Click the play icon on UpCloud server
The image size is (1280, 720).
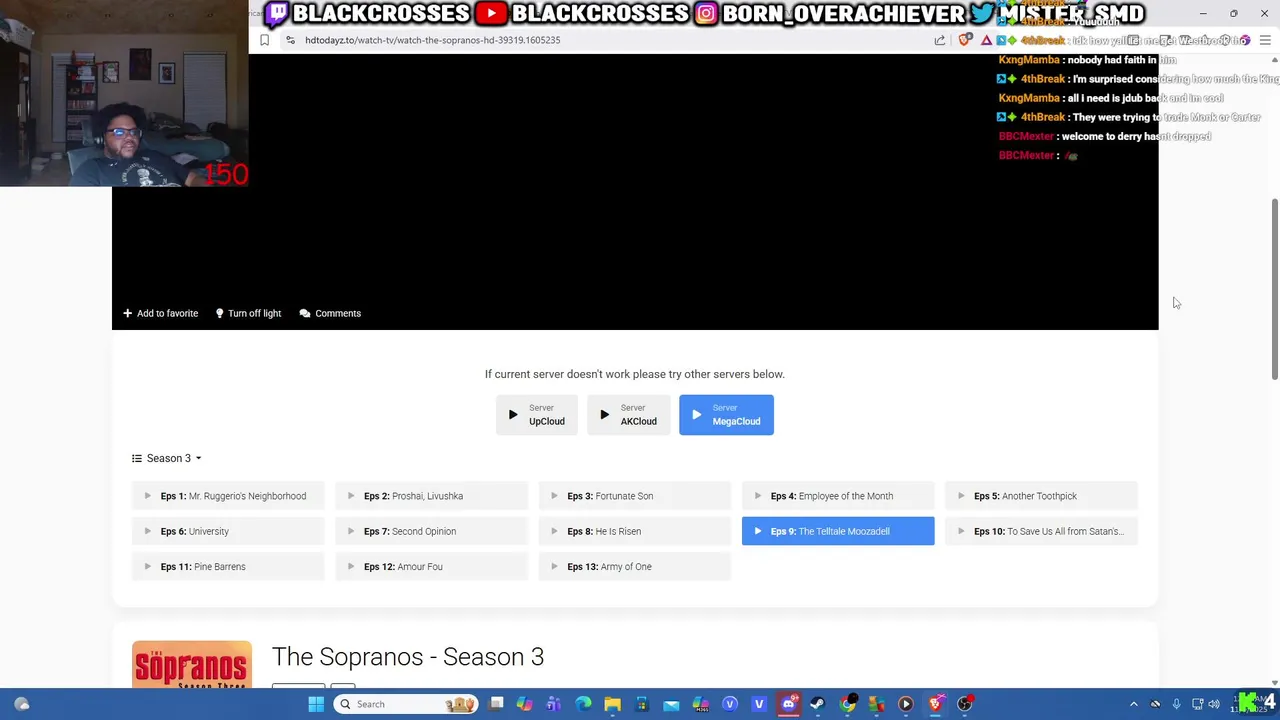tap(513, 414)
